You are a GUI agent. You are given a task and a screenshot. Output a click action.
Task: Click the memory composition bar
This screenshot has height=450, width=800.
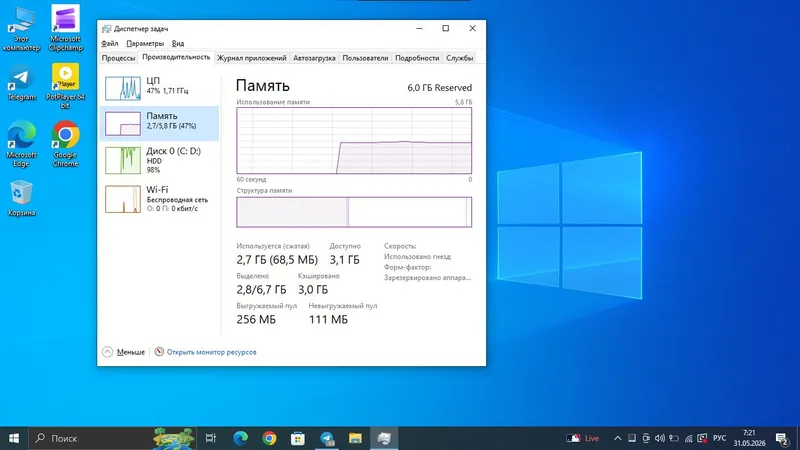[x=354, y=212]
